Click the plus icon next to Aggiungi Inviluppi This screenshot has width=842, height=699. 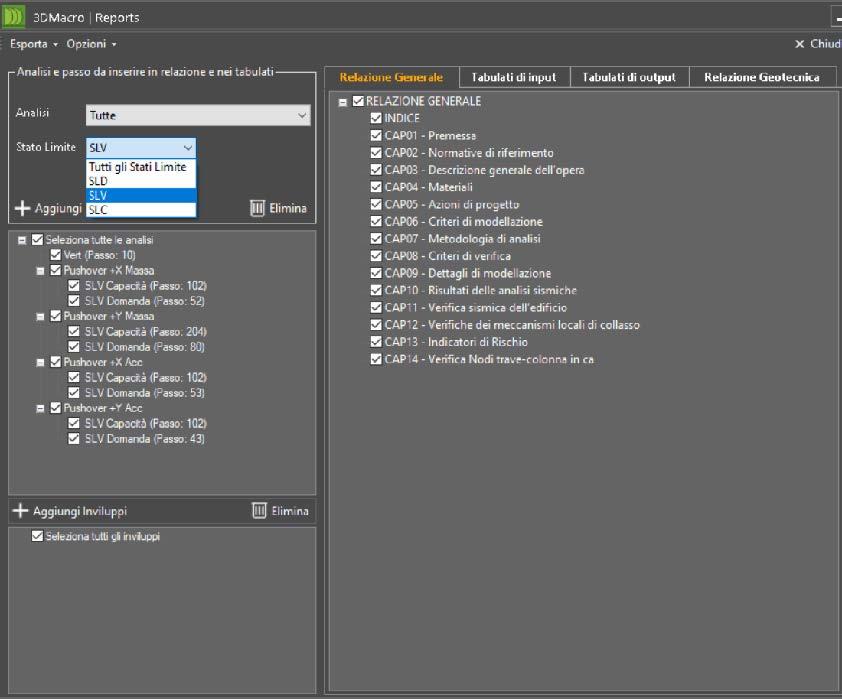coord(21,511)
